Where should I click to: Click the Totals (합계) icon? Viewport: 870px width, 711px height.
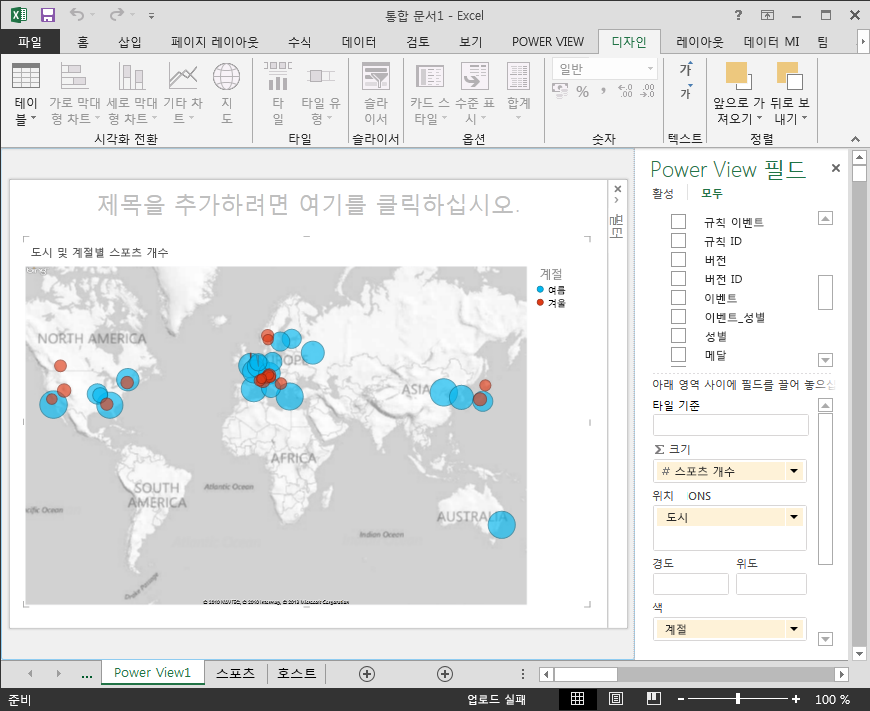coord(518,77)
